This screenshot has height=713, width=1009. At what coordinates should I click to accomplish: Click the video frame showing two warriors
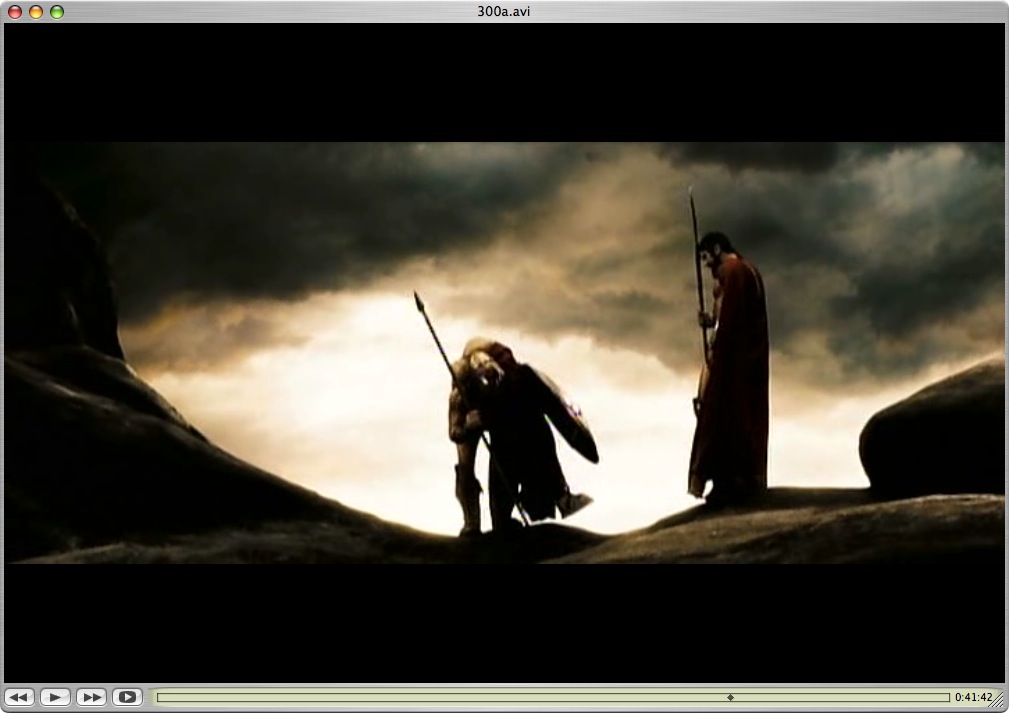point(504,353)
